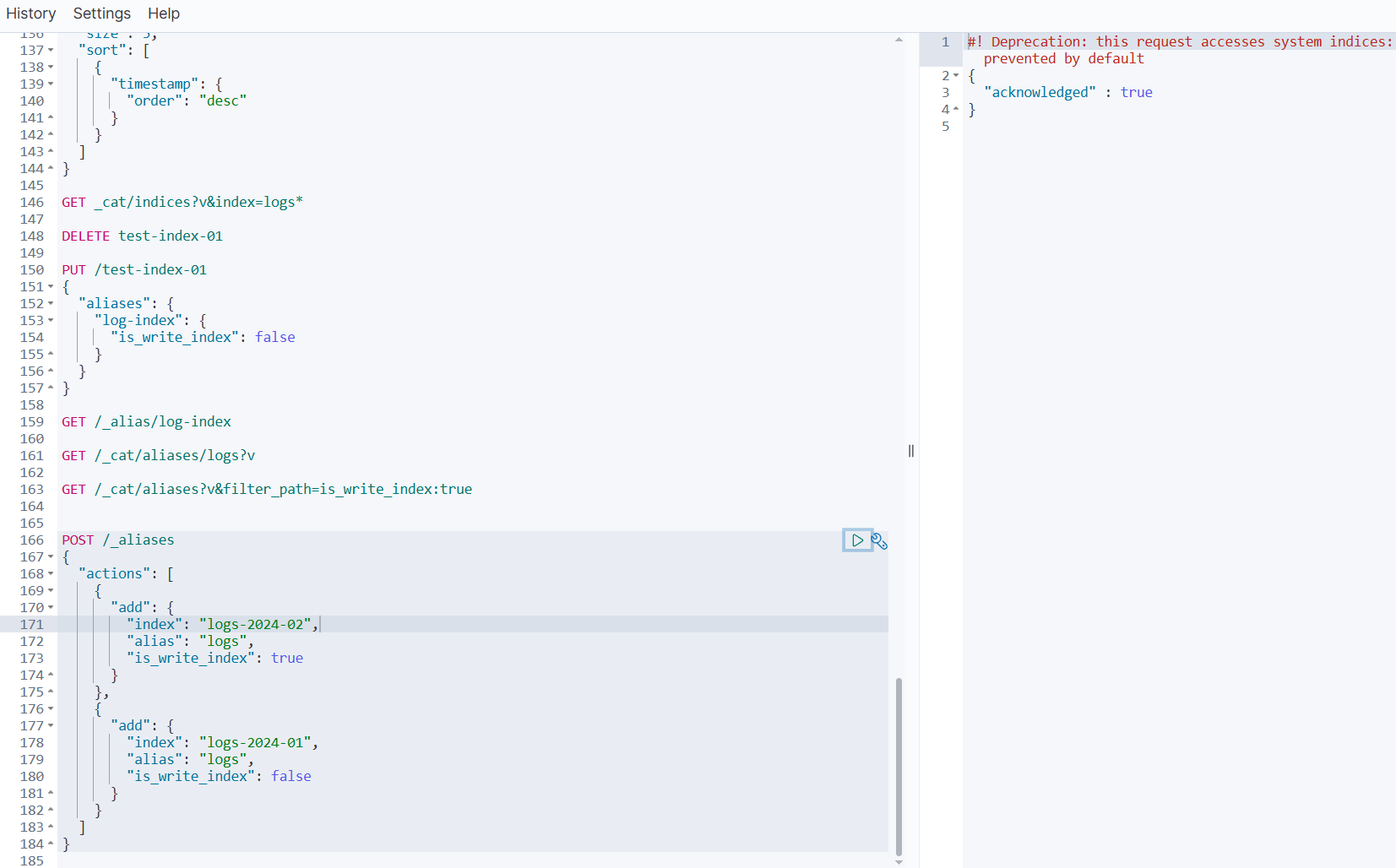The width and height of the screenshot is (1396, 868).
Task: Collapse the response JSON on line 2
Action: [x=956, y=76]
